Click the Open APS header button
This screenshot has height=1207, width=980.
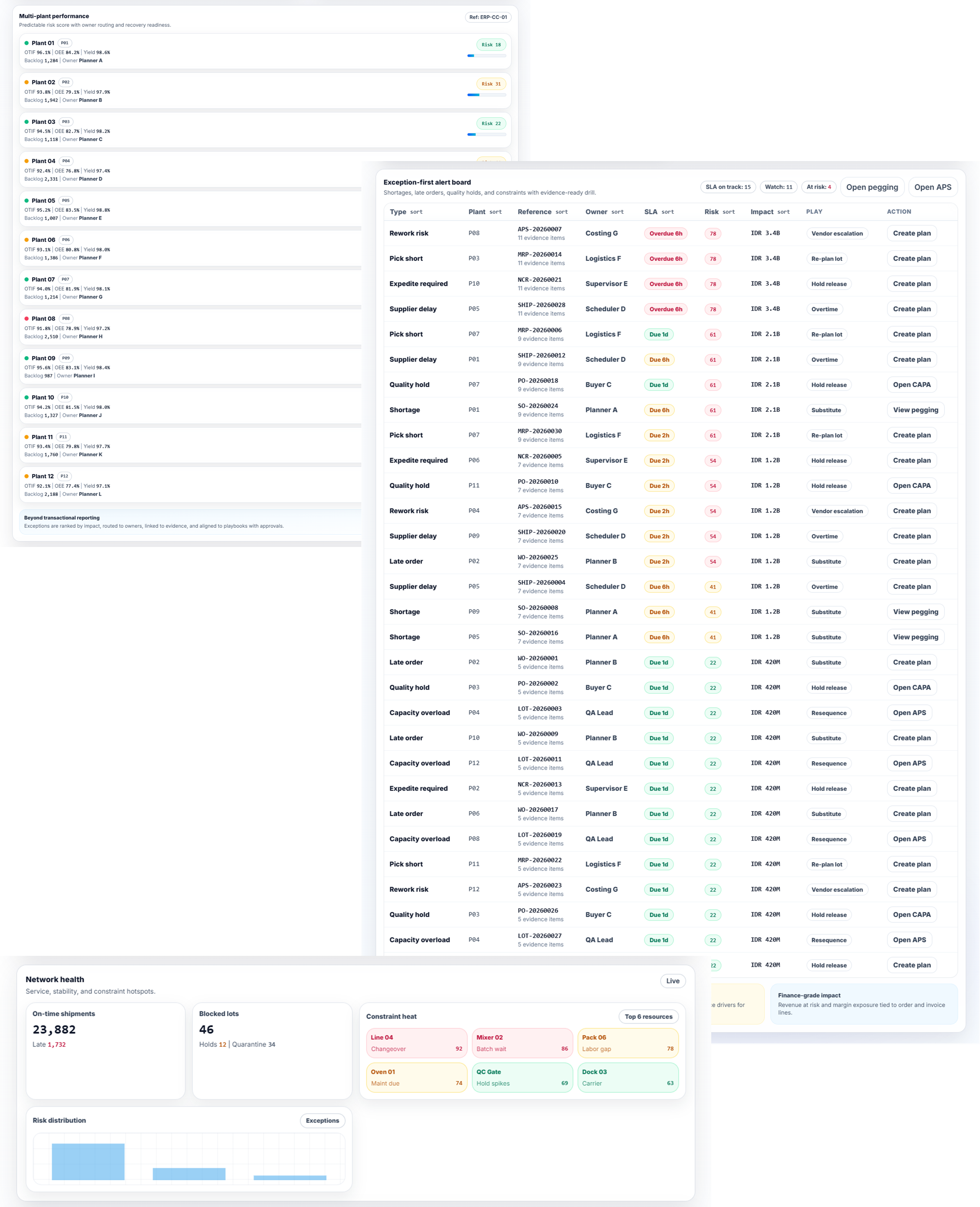click(932, 187)
